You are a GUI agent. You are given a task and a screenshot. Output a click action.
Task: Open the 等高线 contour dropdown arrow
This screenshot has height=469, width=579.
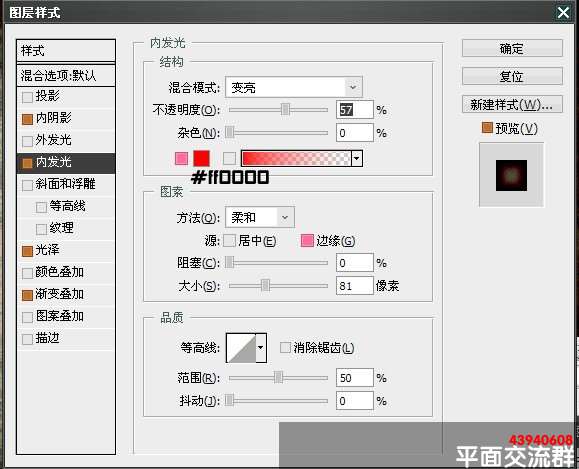tap(261, 348)
